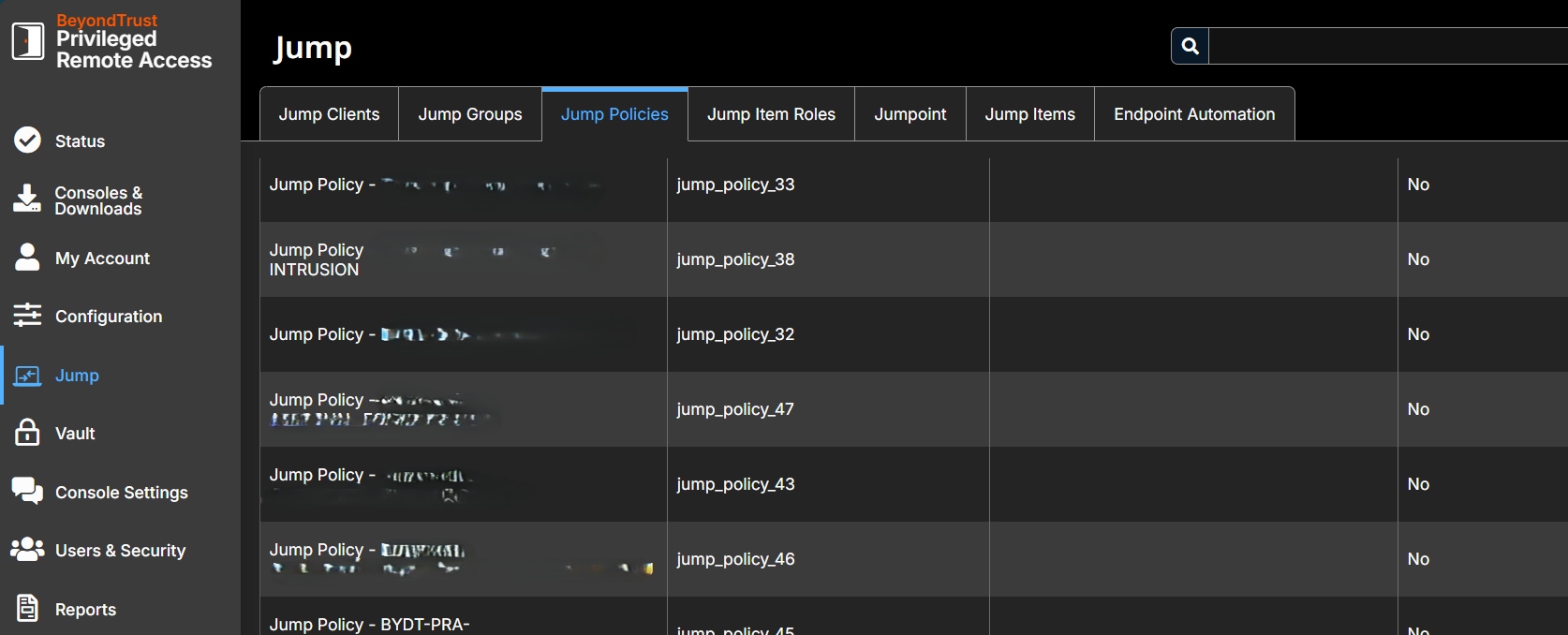Open the Configuration section
Viewport: 1568px width, 635px height.
point(109,317)
